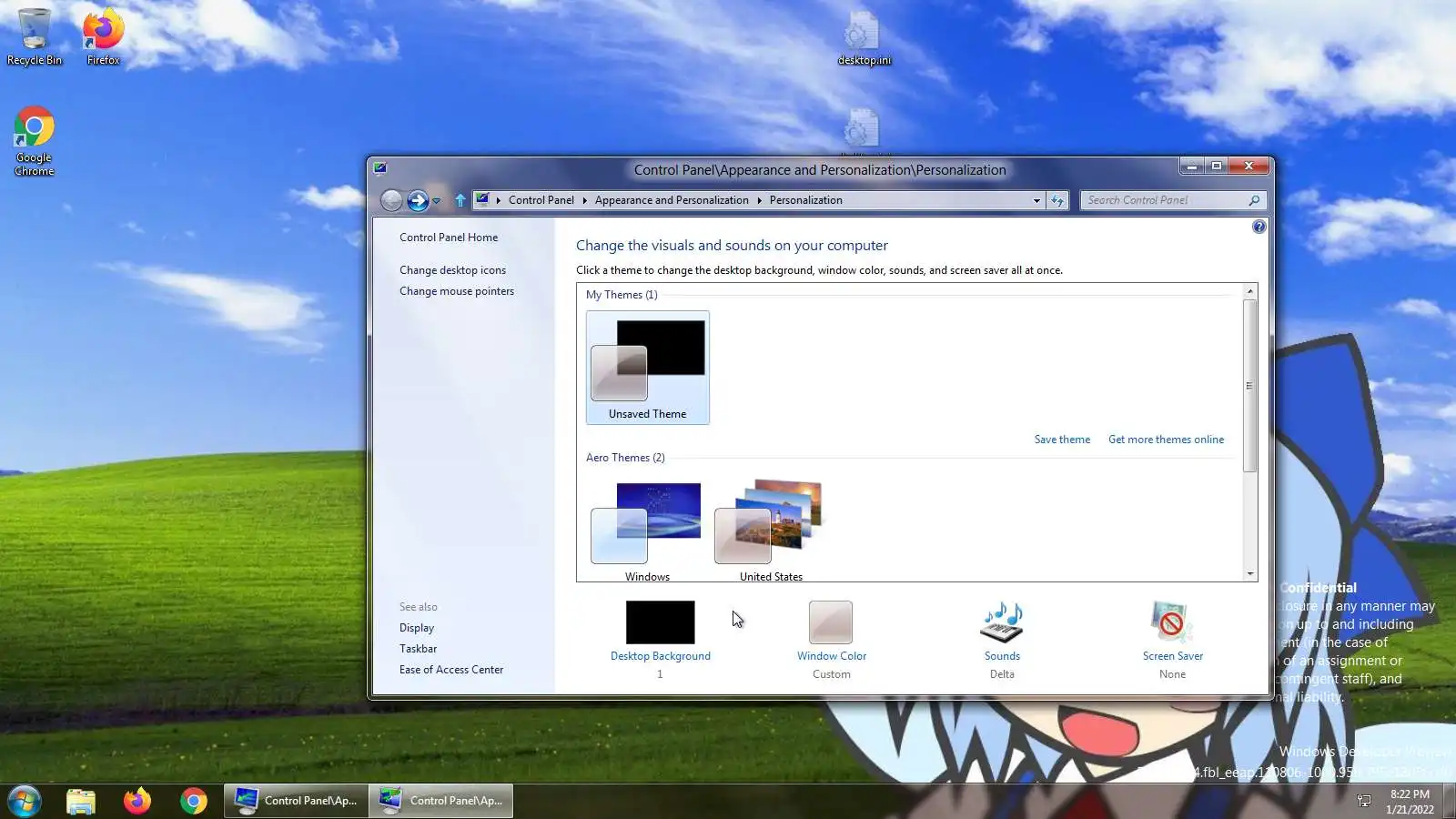1456x819 pixels.
Task: Select the Unsaved Theme thumbnail
Action: (648, 368)
